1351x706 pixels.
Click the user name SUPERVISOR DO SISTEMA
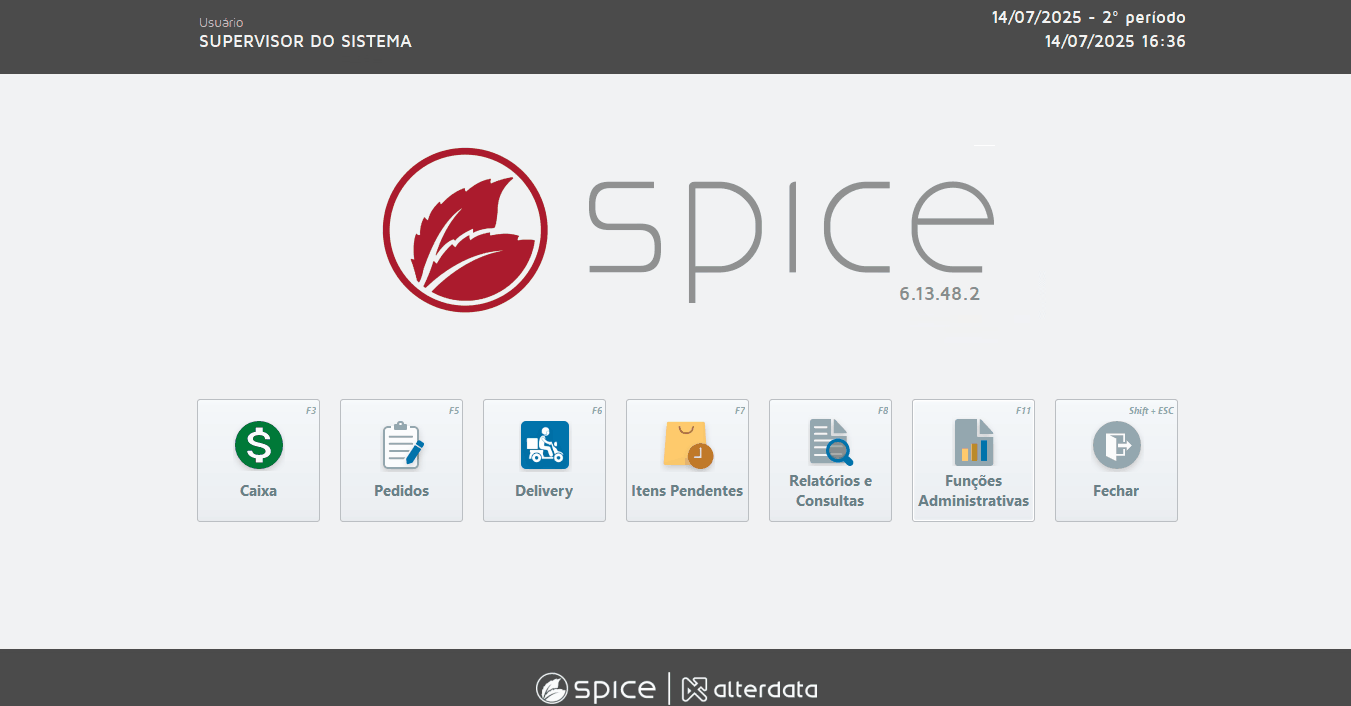point(305,42)
